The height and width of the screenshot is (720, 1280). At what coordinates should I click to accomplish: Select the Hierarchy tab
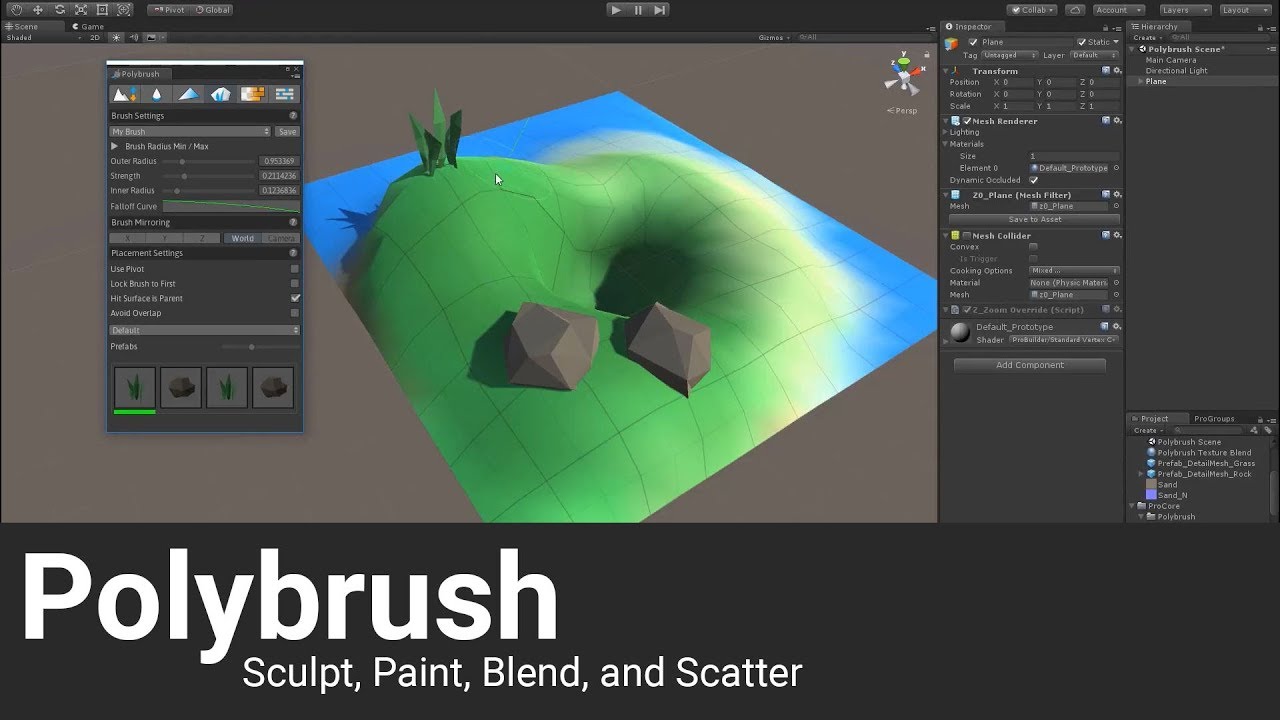click(x=1158, y=27)
